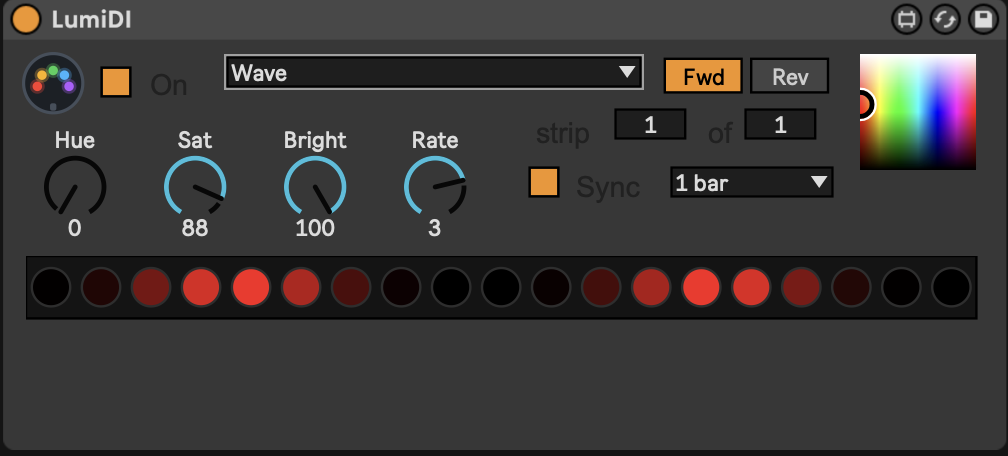
Task: Select the Rev direction button
Action: tap(789, 77)
